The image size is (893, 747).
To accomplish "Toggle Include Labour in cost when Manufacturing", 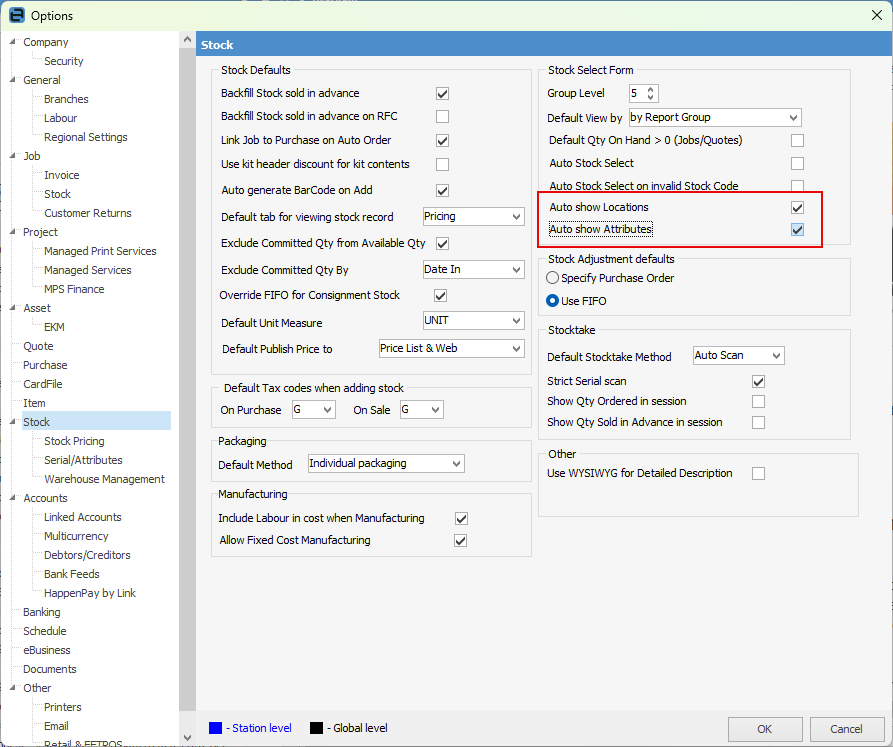I will 461,519.
